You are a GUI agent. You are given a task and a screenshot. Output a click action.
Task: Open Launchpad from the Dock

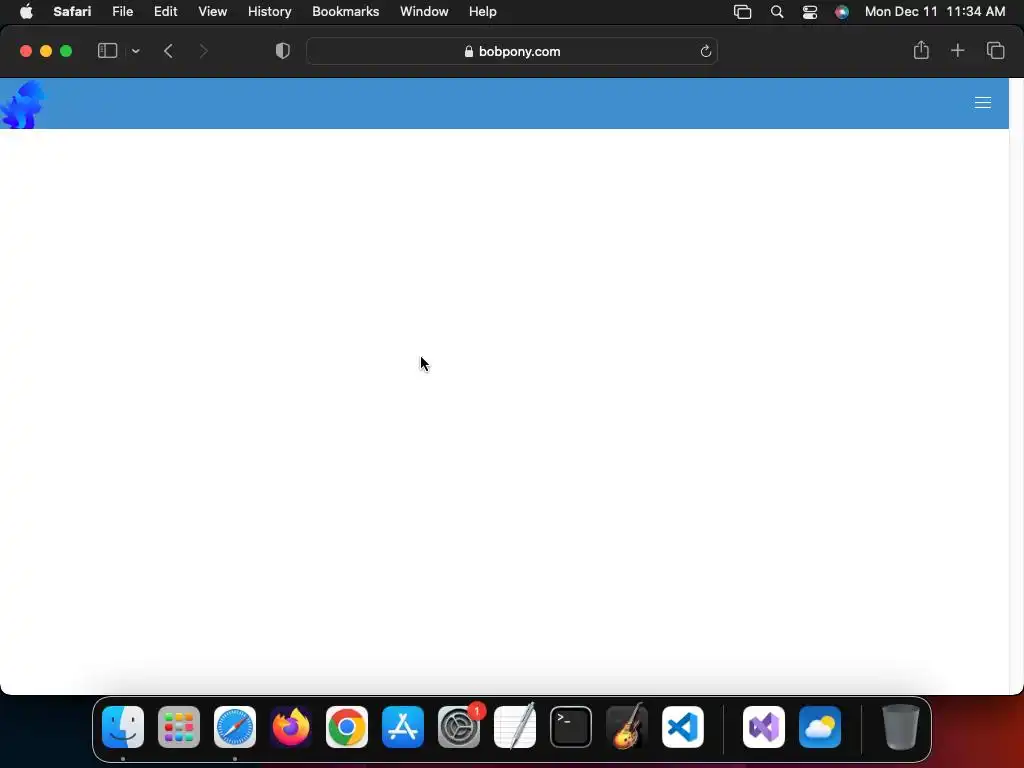pos(179,727)
